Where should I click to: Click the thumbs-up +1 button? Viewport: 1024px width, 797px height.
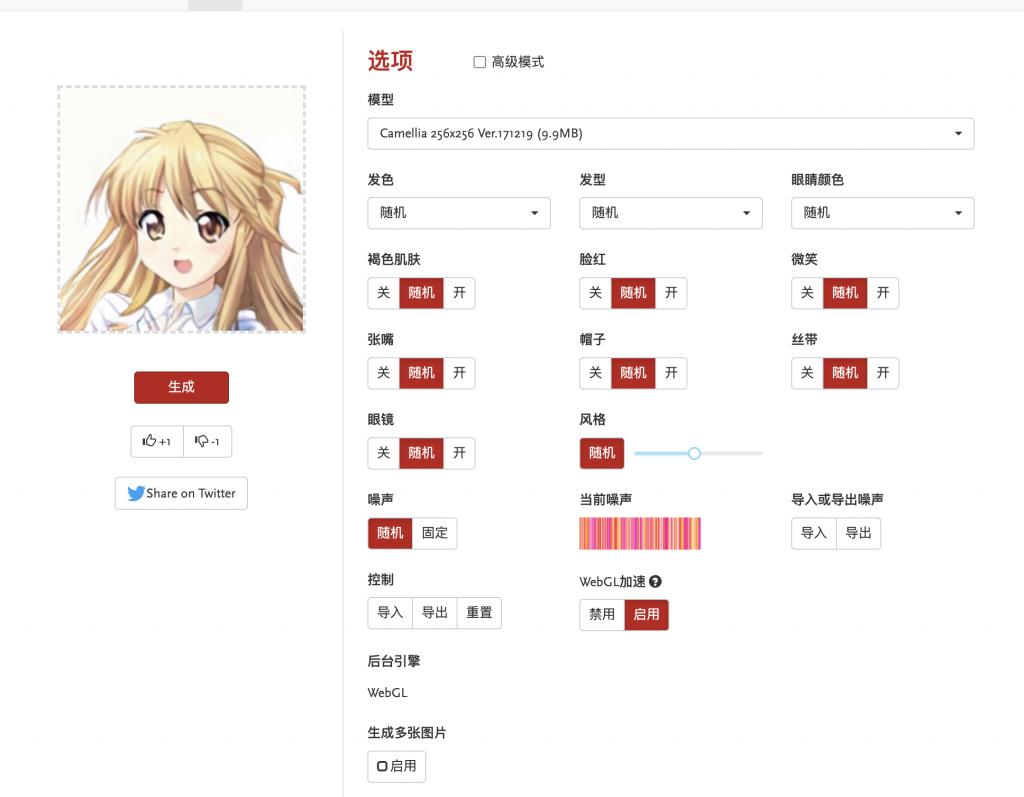point(157,441)
